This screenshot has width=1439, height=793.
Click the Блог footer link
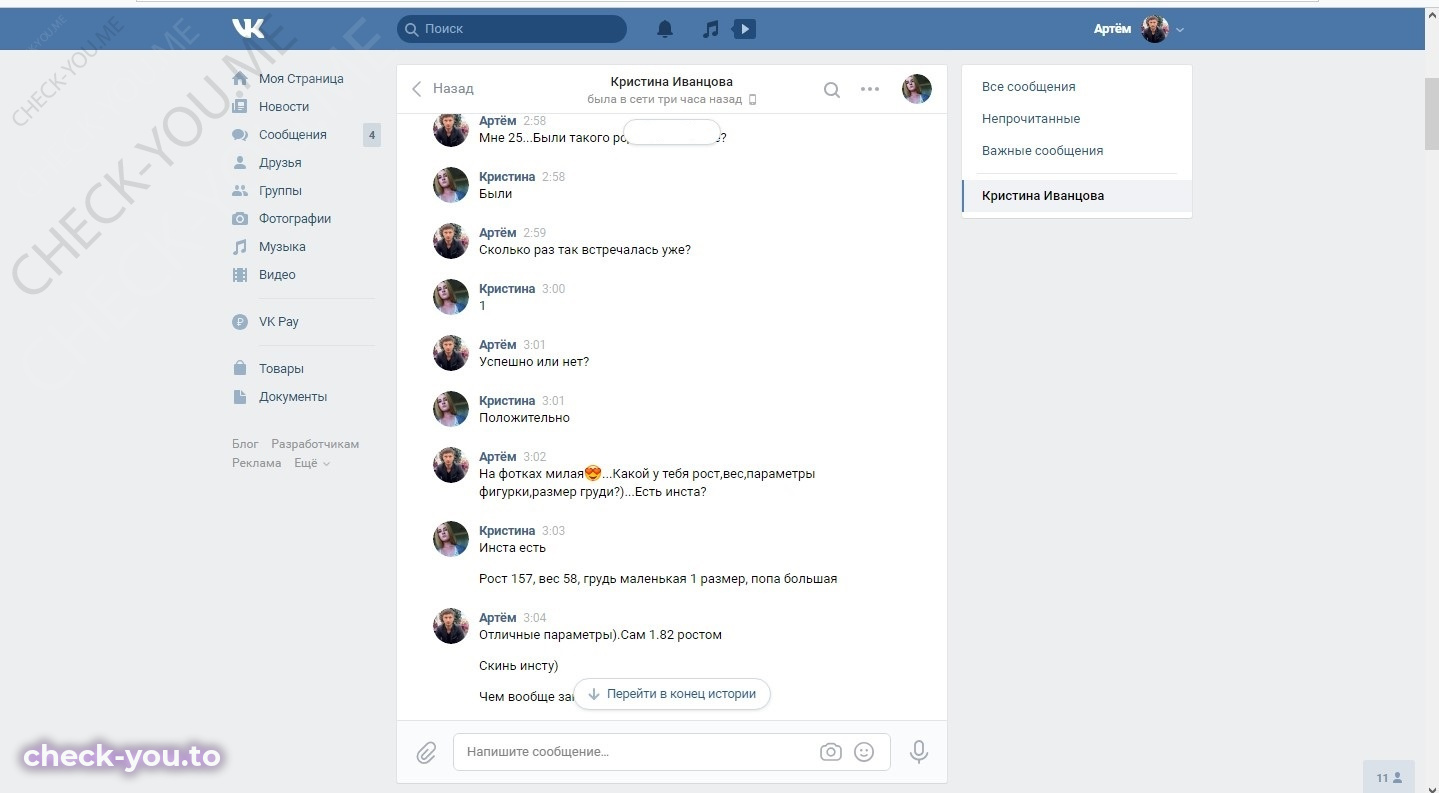[x=245, y=444]
